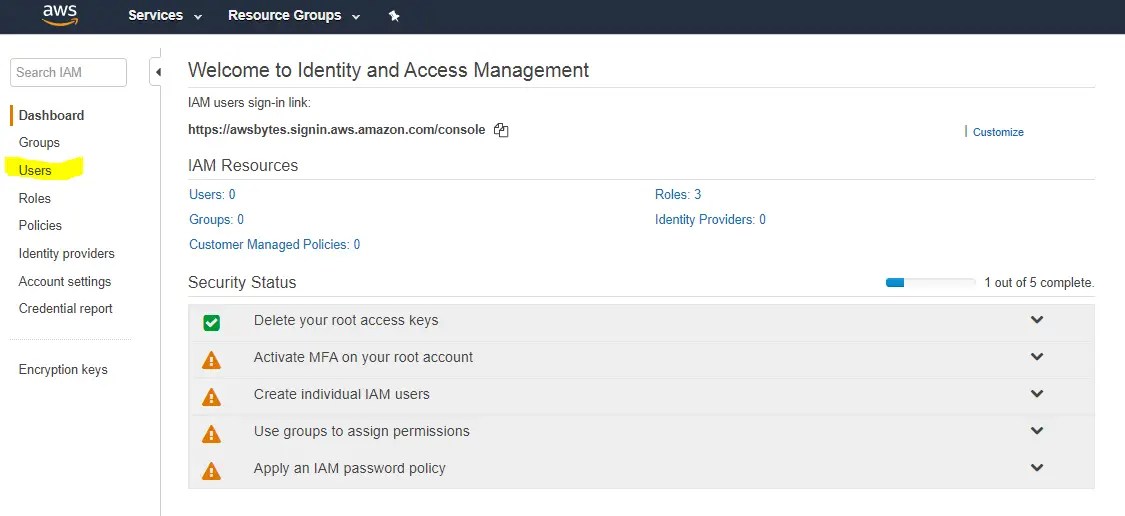
Task: Click the awsbytes sign-in URL text
Action: pyautogui.click(x=336, y=130)
